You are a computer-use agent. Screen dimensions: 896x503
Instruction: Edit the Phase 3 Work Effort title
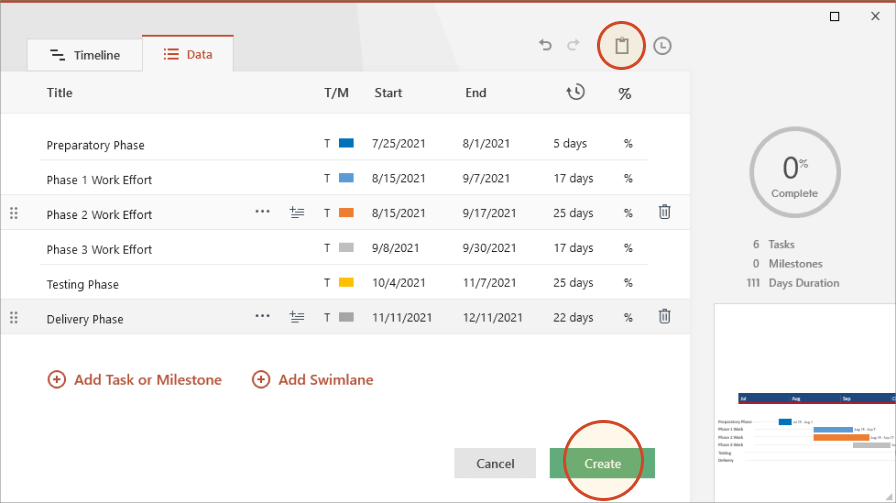(99, 250)
